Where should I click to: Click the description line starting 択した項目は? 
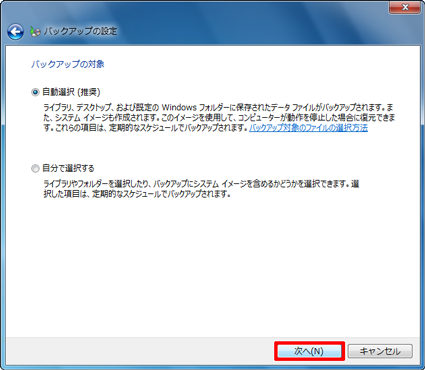pos(137,194)
